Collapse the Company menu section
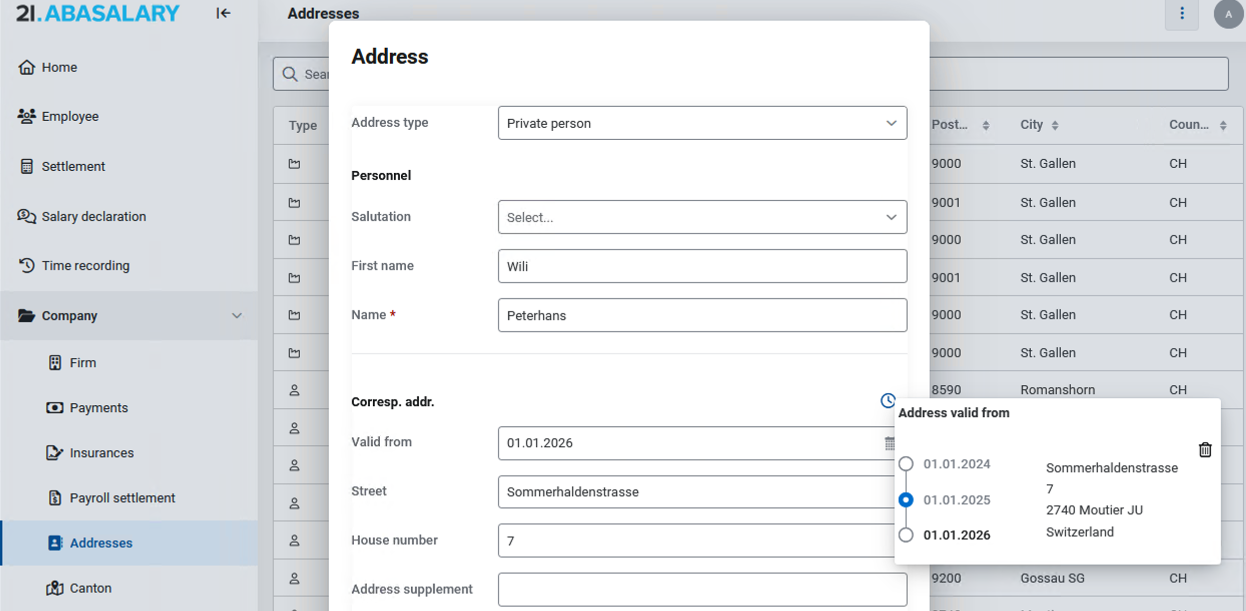Screen dimensions: 1246x611 point(236,316)
